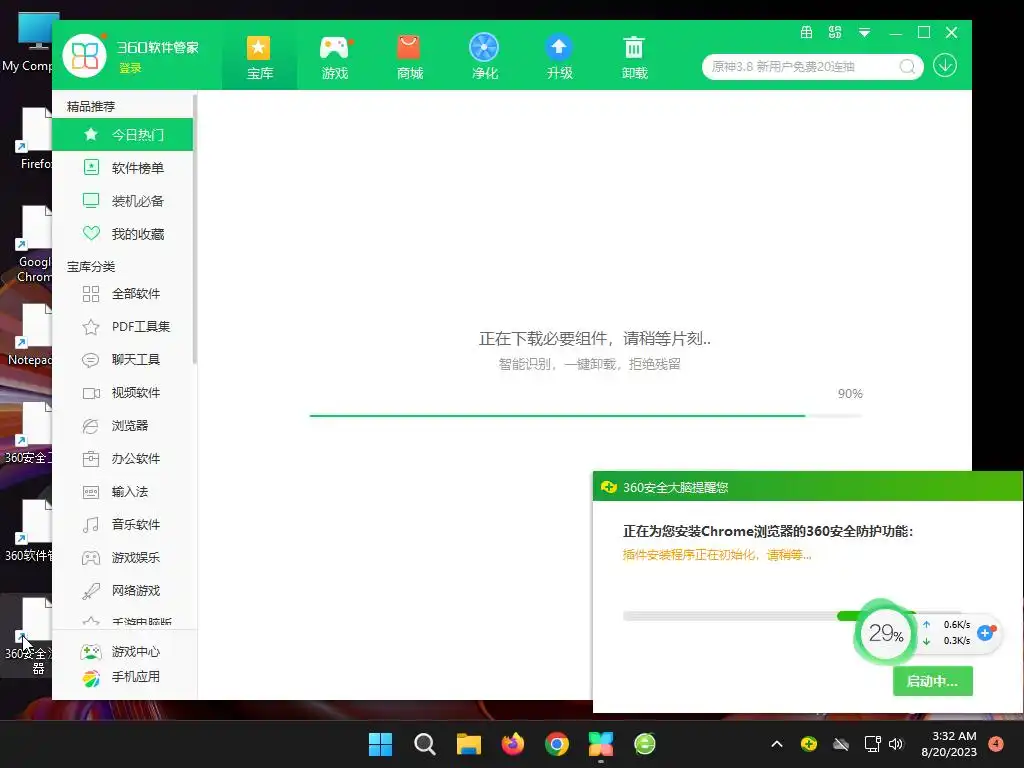Click the volume tray icon
This screenshot has width=1024, height=768.
[x=896, y=744]
